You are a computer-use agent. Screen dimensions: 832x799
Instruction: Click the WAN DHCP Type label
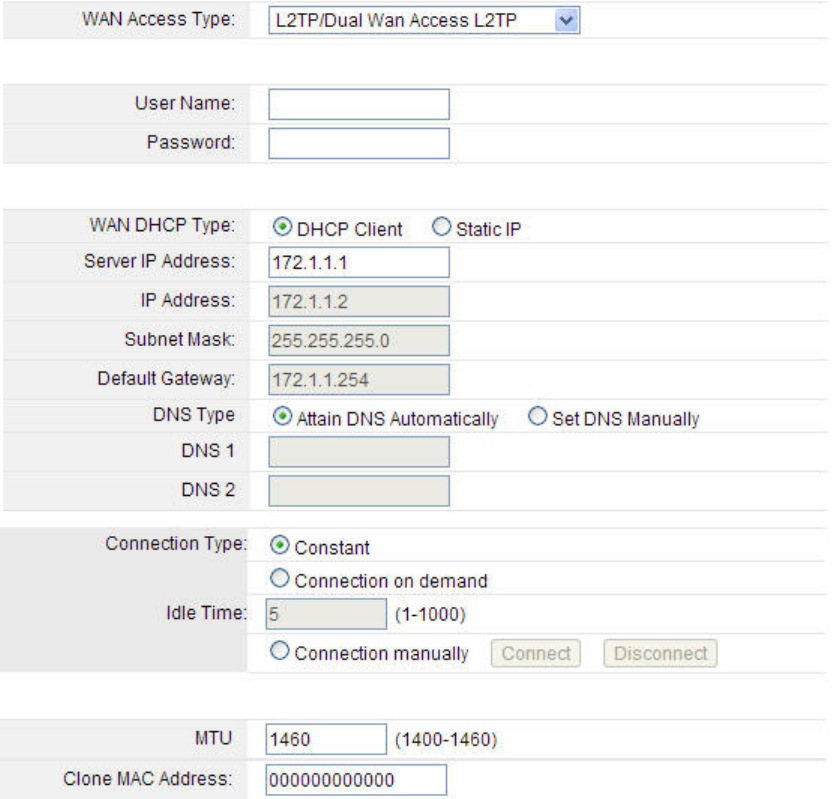pos(162,225)
